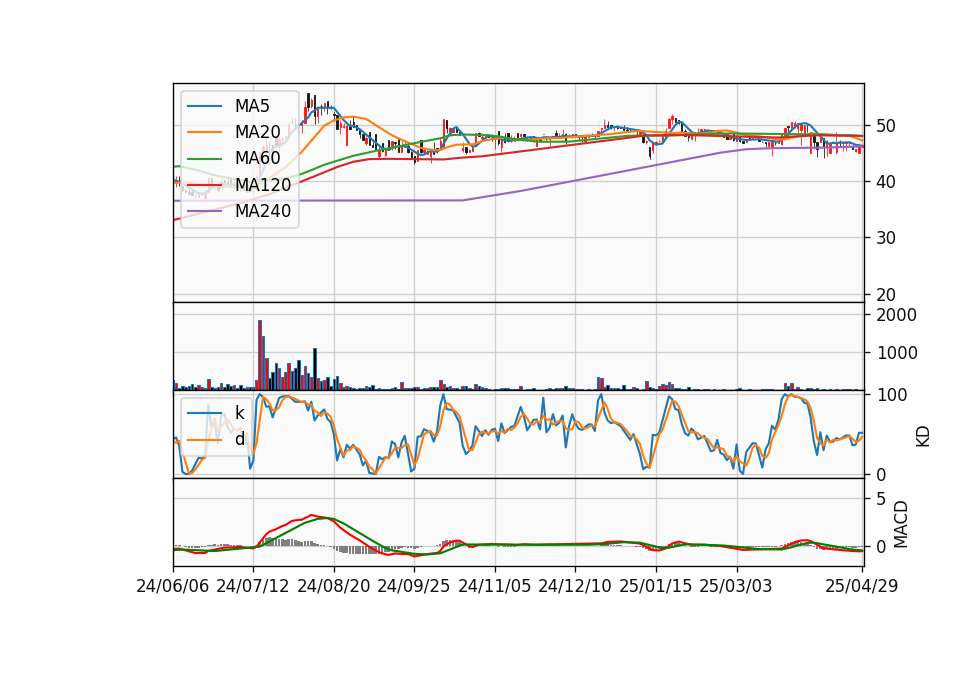
Task: Click the 25/01/15 date axis label
Action: pyautogui.click(x=656, y=586)
